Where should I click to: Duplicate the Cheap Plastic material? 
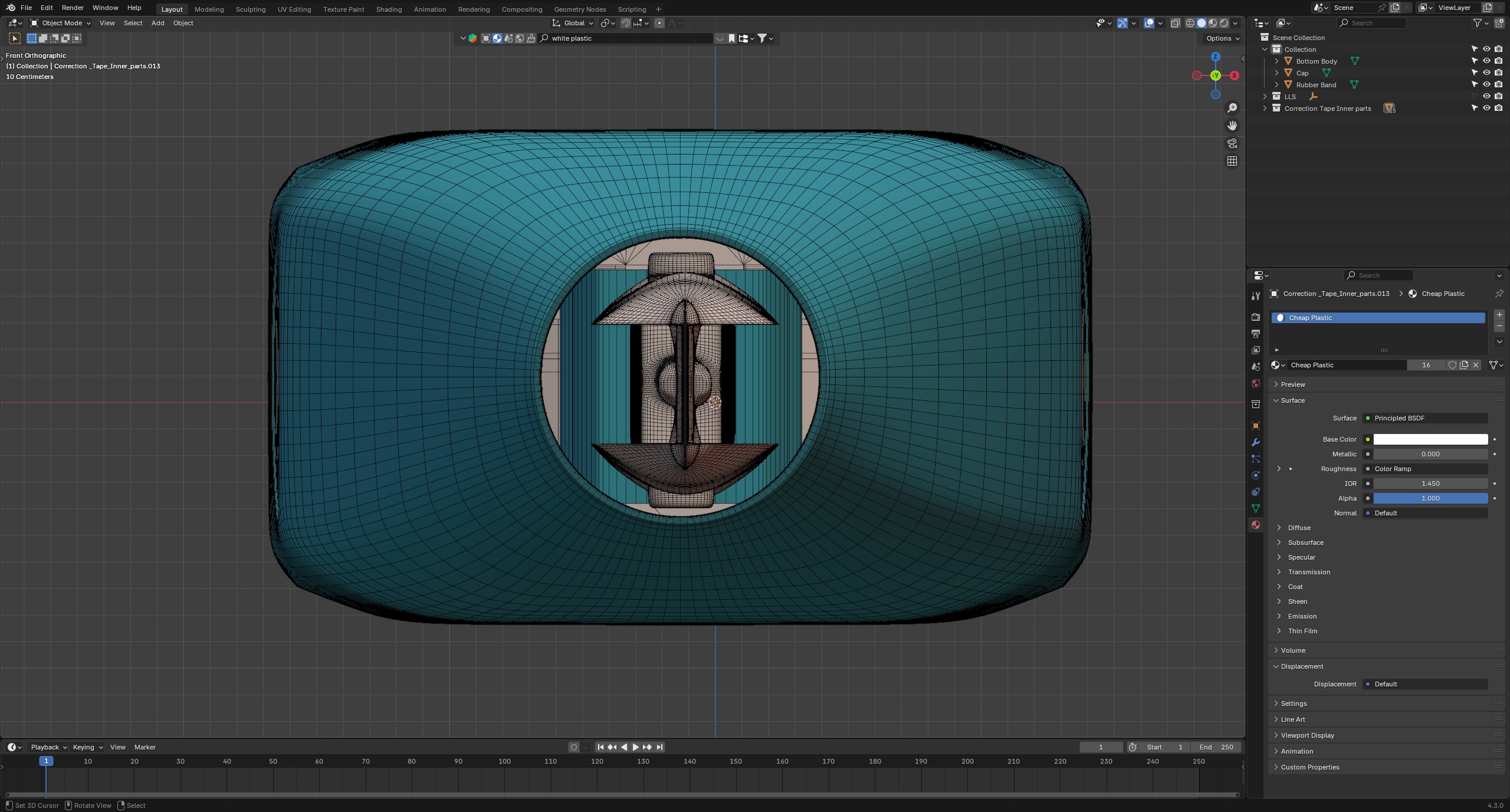click(1464, 365)
